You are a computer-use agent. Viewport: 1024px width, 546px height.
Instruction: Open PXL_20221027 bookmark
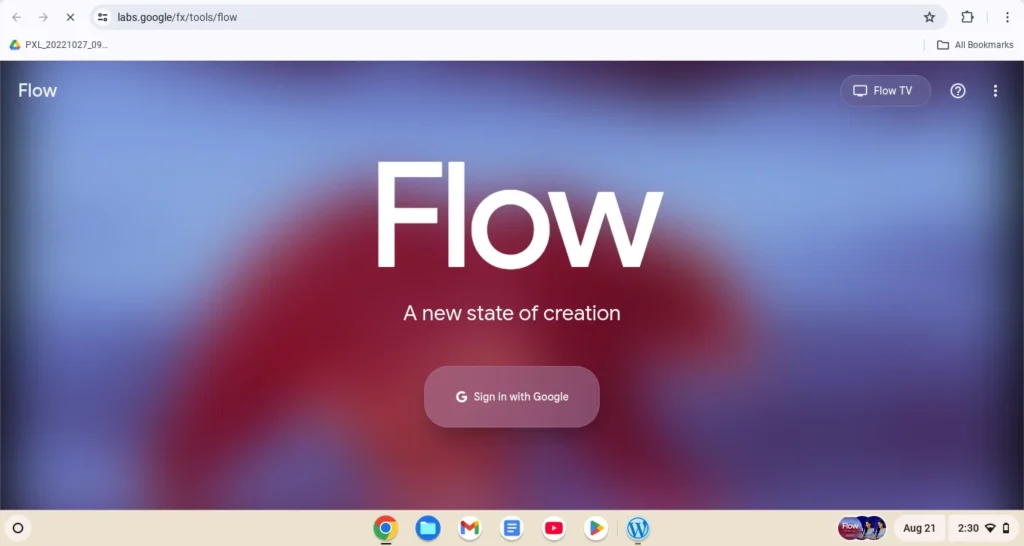pos(59,44)
